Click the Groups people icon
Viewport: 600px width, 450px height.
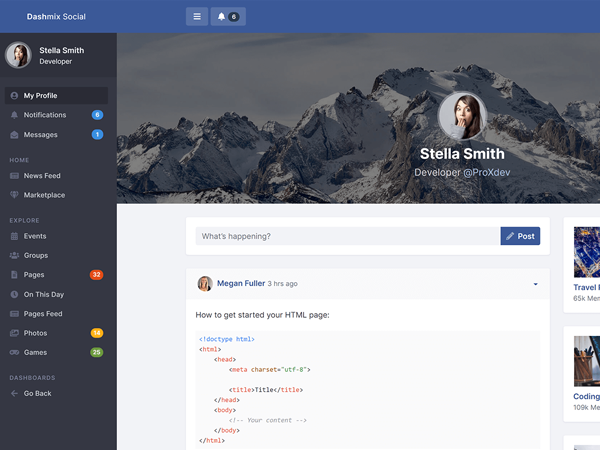14,255
